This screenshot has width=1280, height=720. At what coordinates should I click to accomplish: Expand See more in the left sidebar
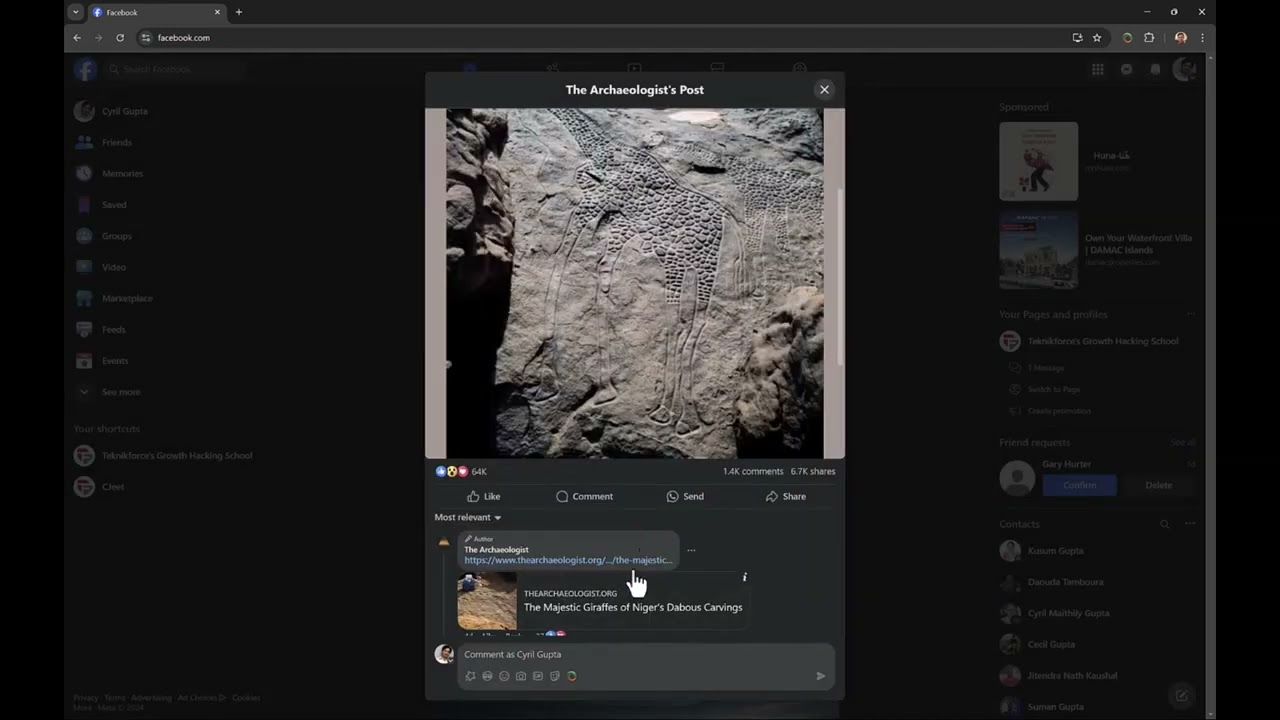point(107,392)
